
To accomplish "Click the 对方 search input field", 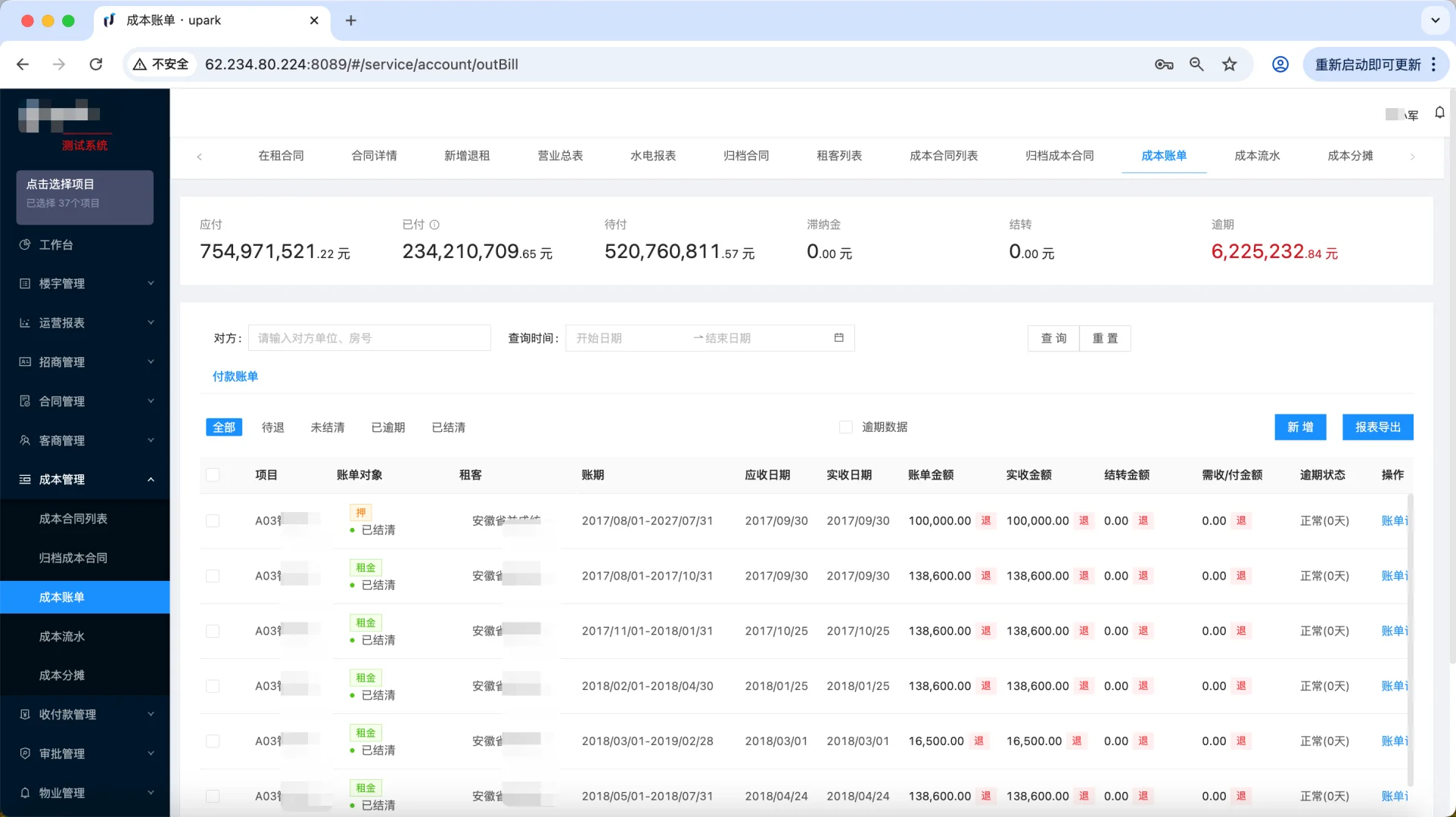I will pos(369,338).
